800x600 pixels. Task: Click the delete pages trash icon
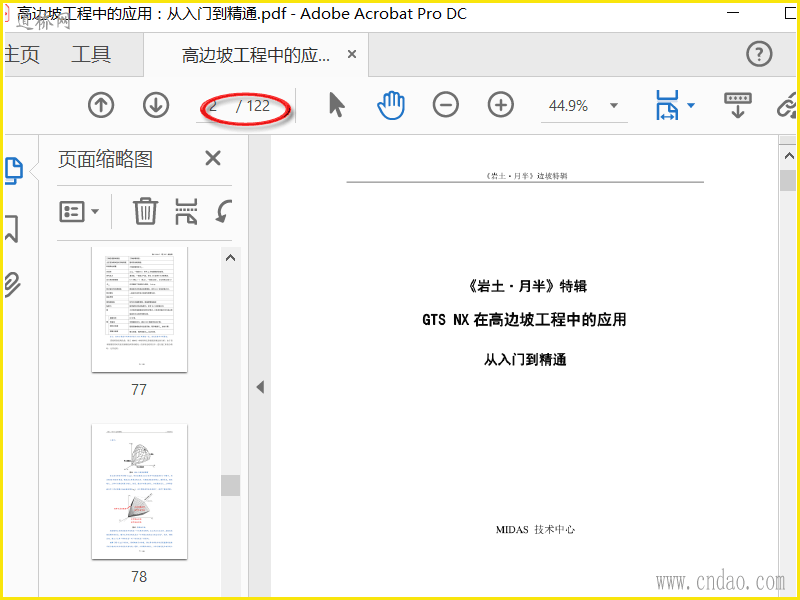tap(145, 211)
